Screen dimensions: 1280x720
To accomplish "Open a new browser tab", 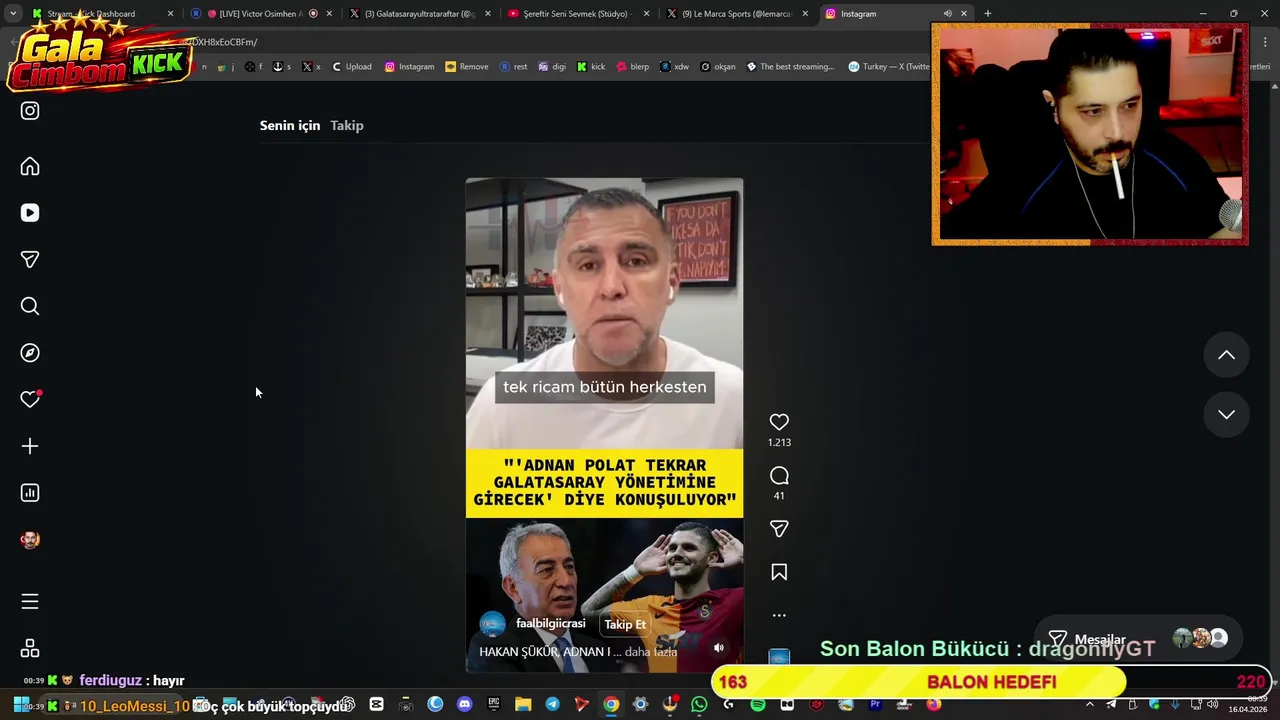I will [988, 14].
